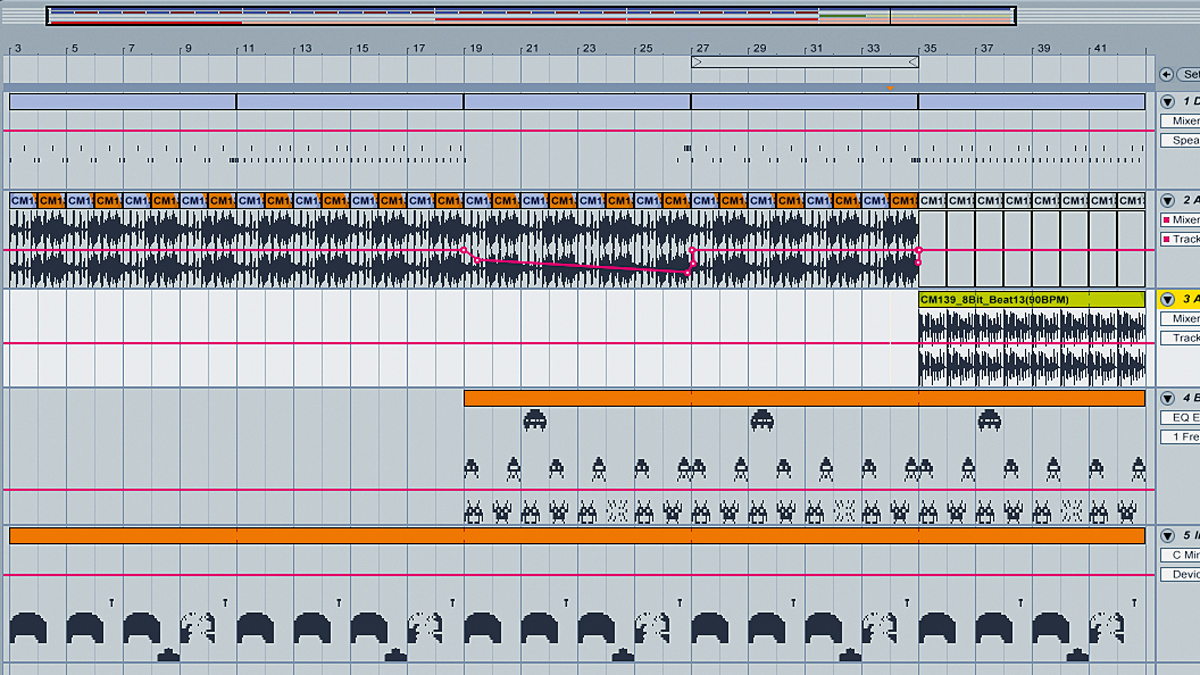Fold track 4 with its unfold triangle
Image resolution: width=1200 pixels, height=675 pixels.
point(1167,398)
